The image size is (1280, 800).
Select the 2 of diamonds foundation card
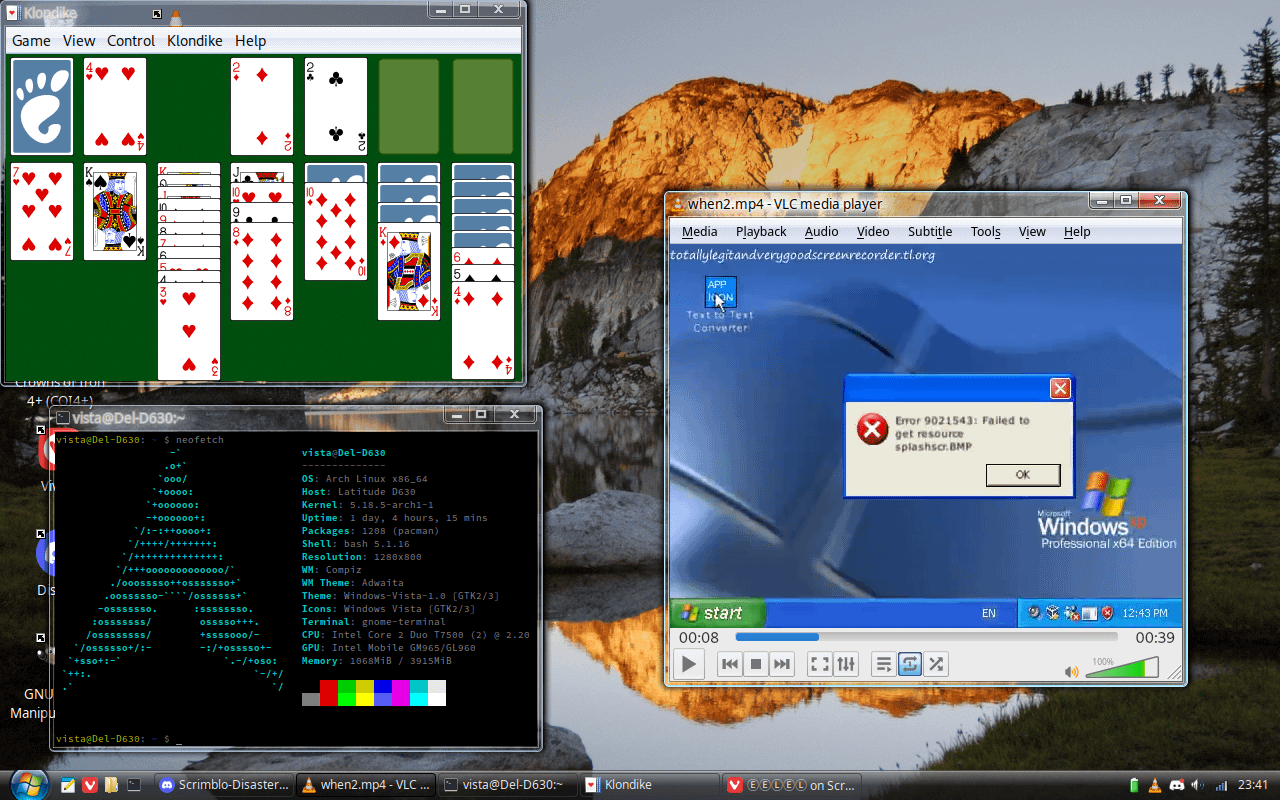pyautogui.click(x=262, y=106)
